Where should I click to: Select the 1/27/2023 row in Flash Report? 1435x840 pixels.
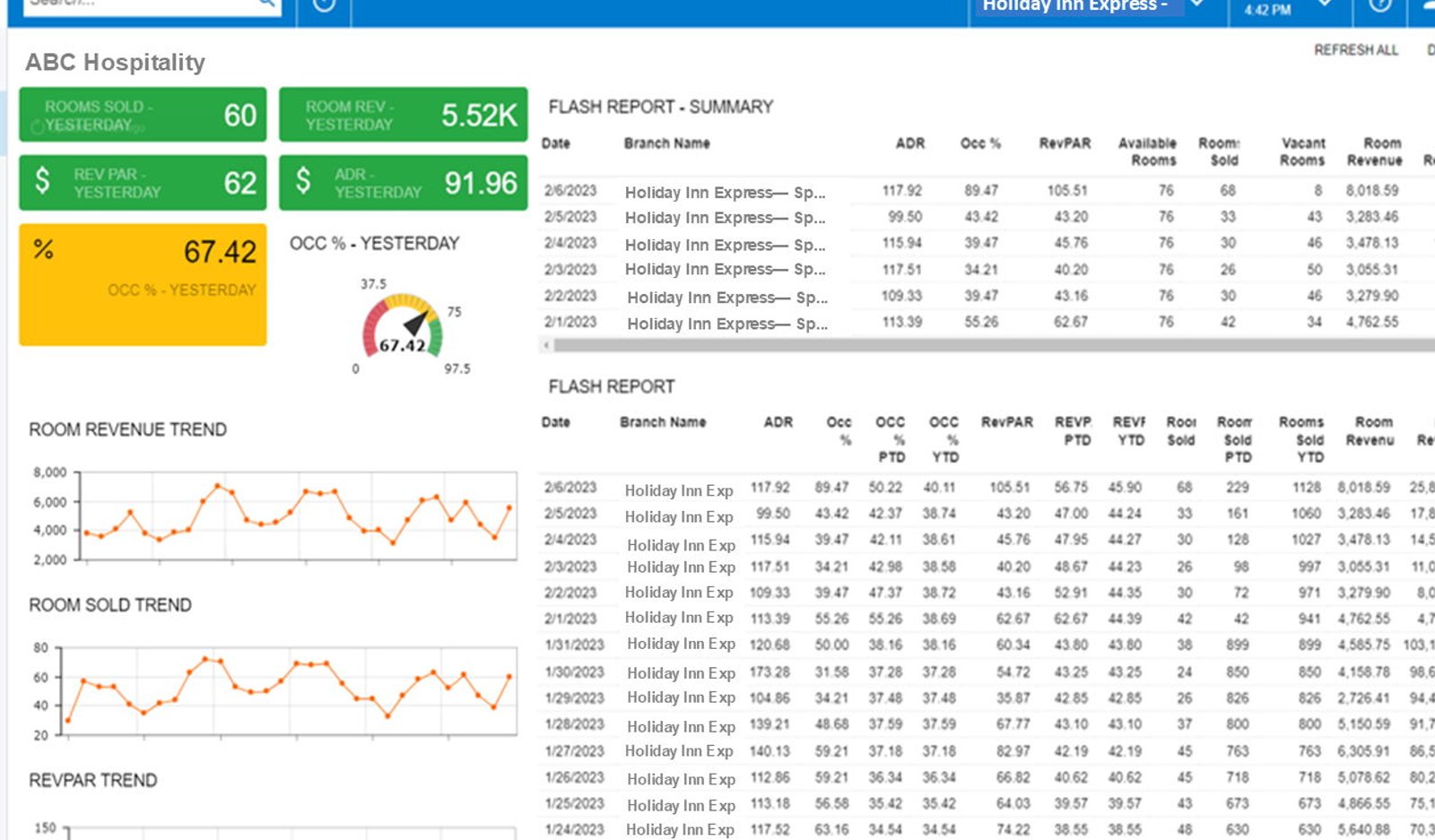coord(987,750)
